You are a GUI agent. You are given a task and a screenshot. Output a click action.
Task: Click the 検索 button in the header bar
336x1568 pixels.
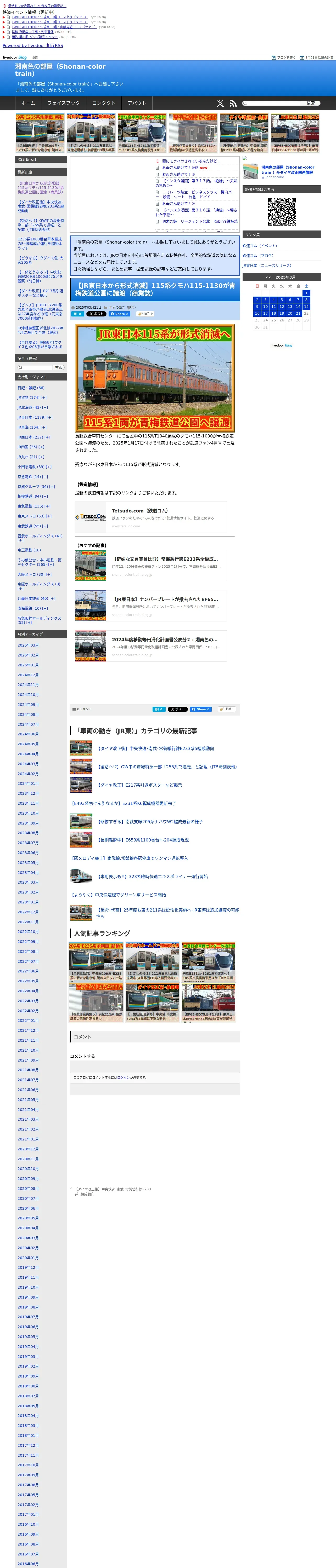(x=310, y=103)
